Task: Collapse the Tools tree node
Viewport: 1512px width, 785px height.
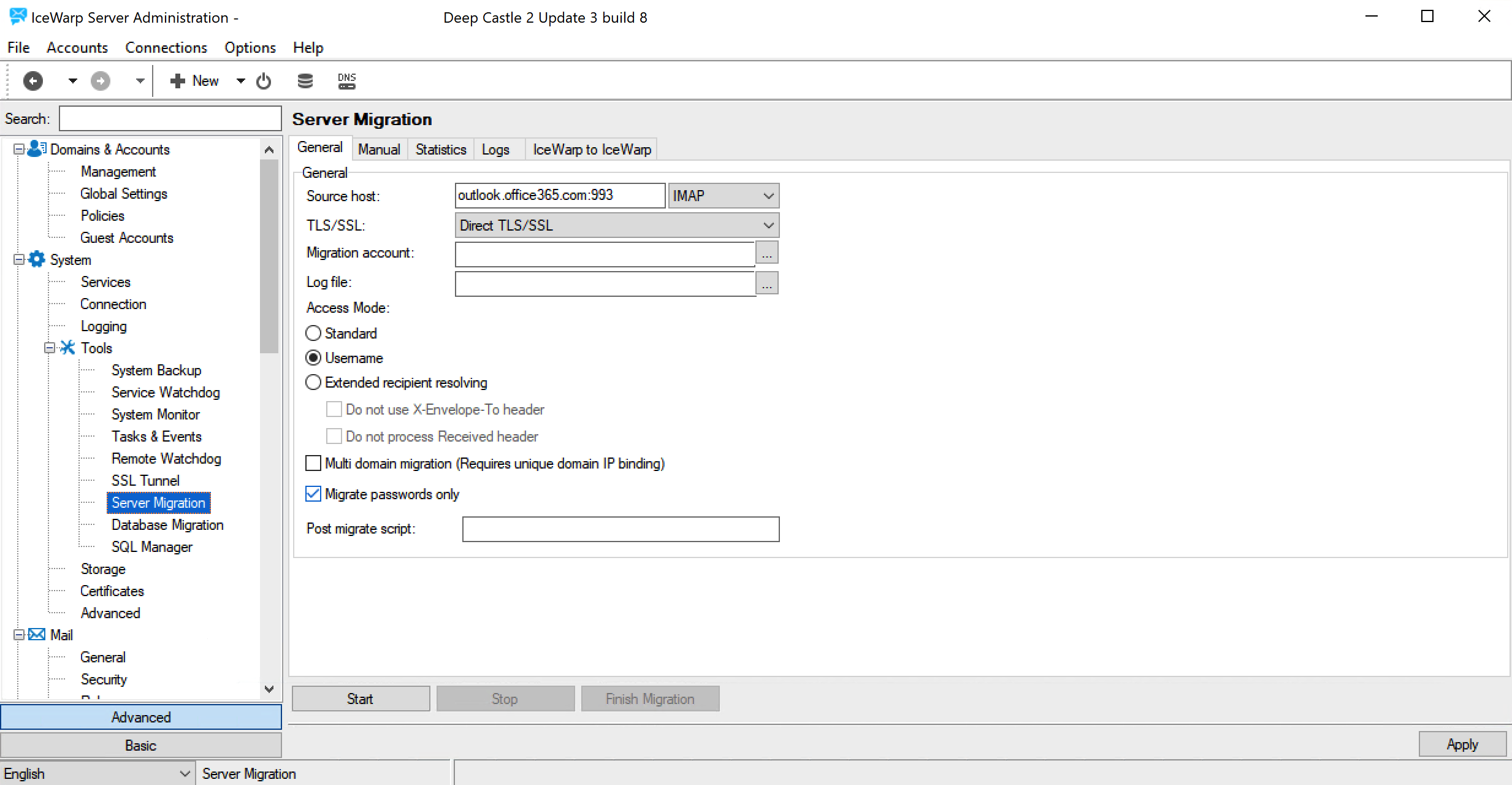Action: pyautogui.click(x=50, y=348)
